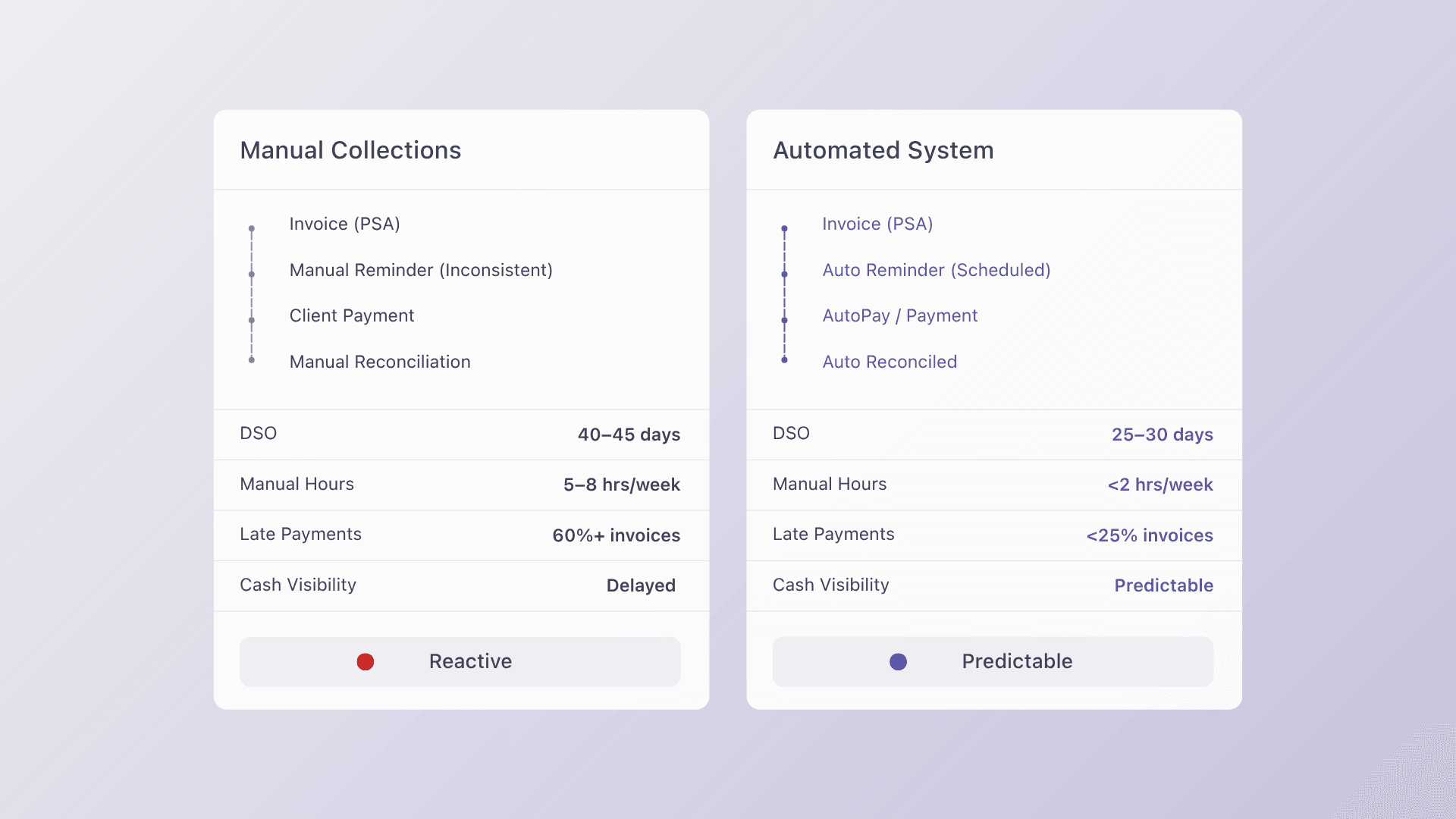Select the <25% invoices value
The image size is (1456, 819).
coord(1149,535)
